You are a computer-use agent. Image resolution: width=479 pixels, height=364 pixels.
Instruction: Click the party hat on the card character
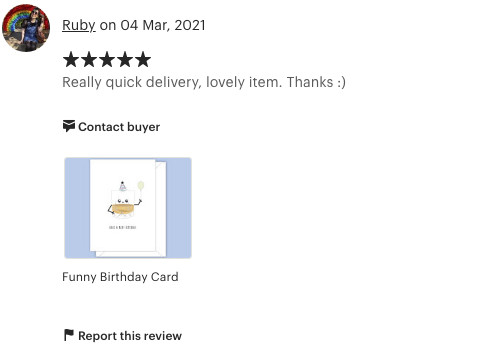tap(122, 186)
